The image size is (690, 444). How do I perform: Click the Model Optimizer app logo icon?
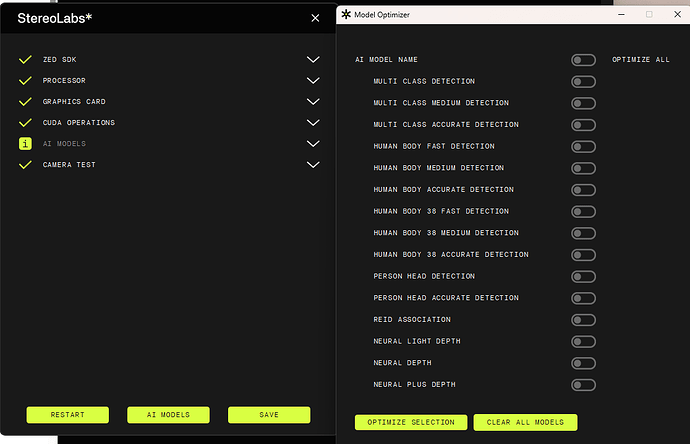point(346,15)
